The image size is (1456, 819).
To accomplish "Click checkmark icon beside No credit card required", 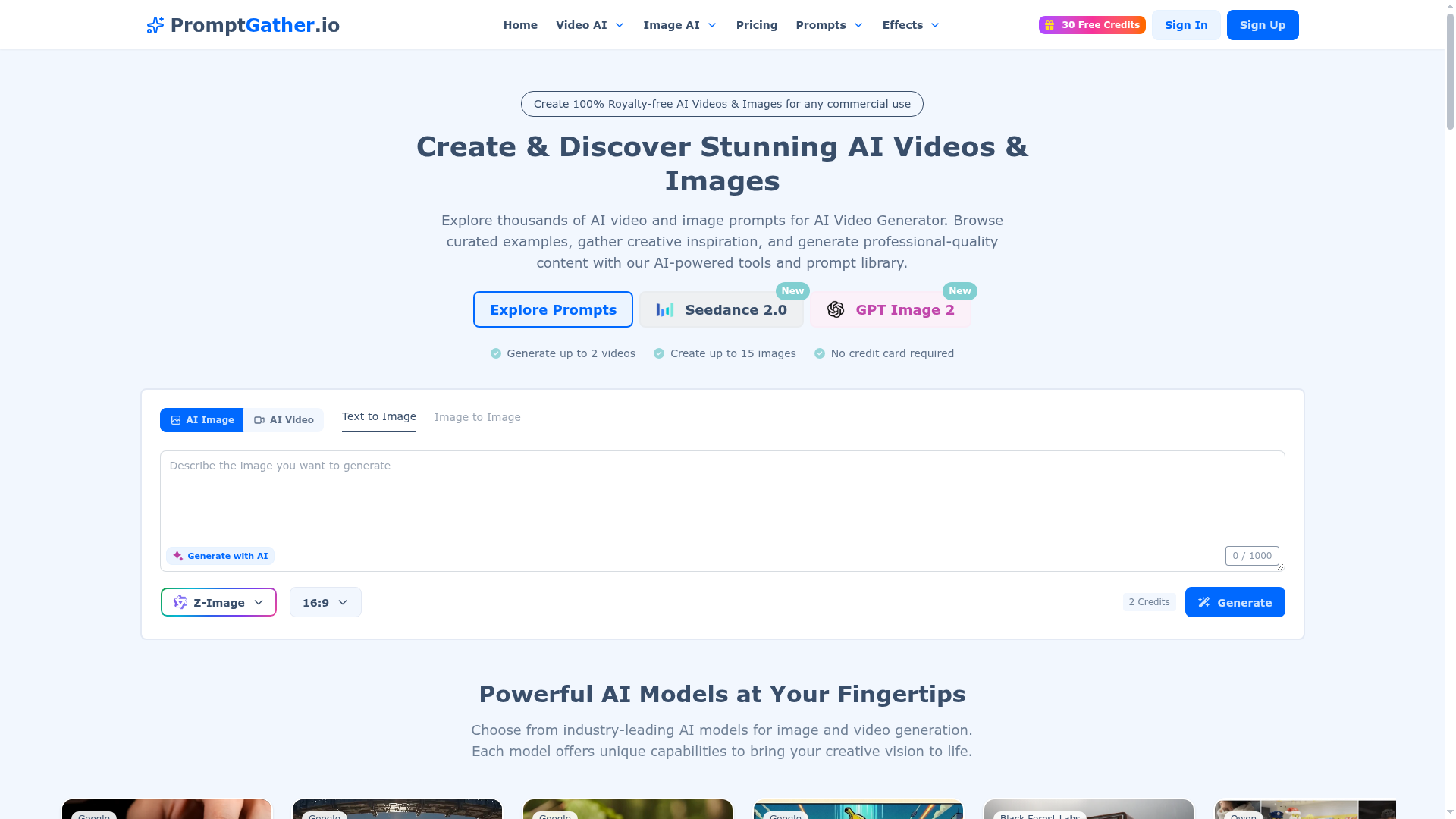I will pyautogui.click(x=820, y=353).
